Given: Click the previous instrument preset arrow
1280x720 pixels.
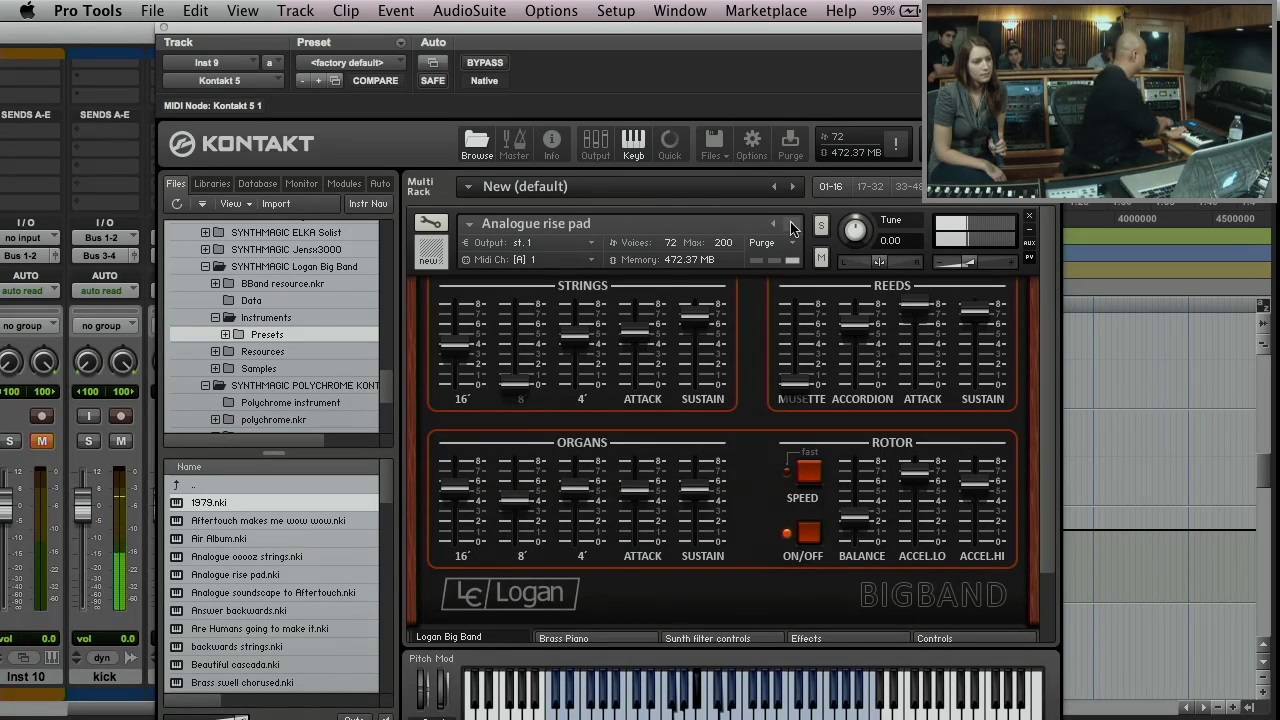Looking at the screenshot, I should (773, 224).
